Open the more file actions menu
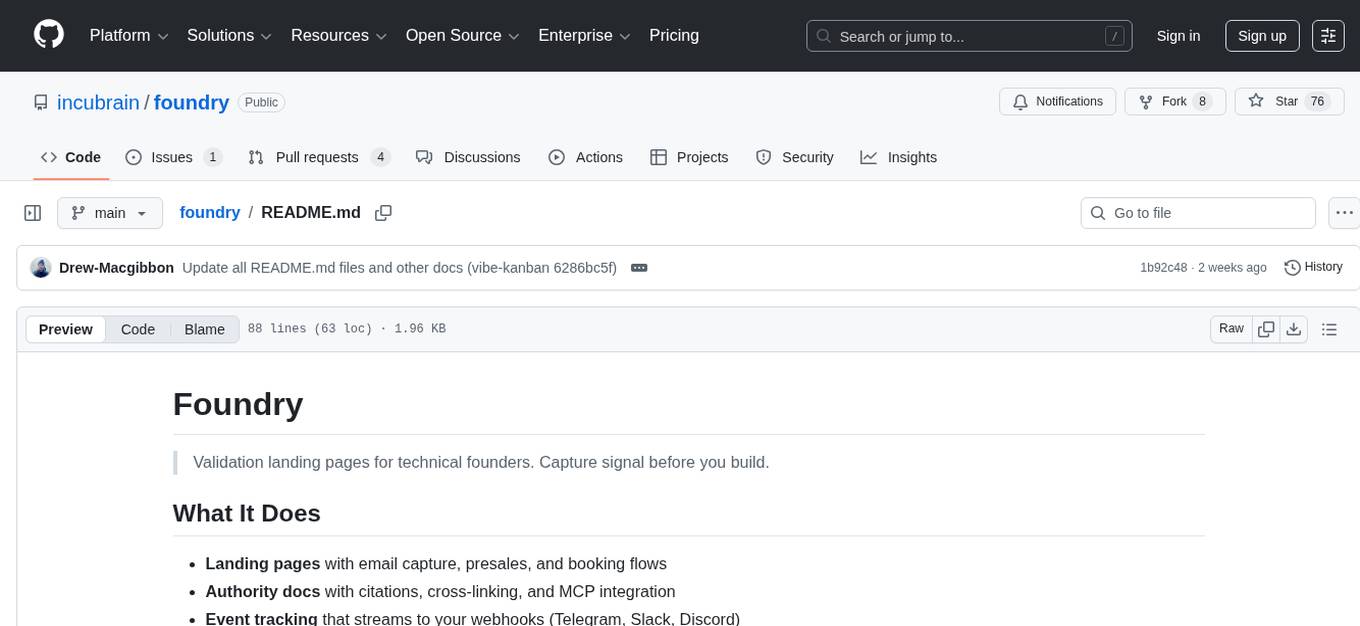The height and width of the screenshot is (626, 1360). [x=1345, y=213]
